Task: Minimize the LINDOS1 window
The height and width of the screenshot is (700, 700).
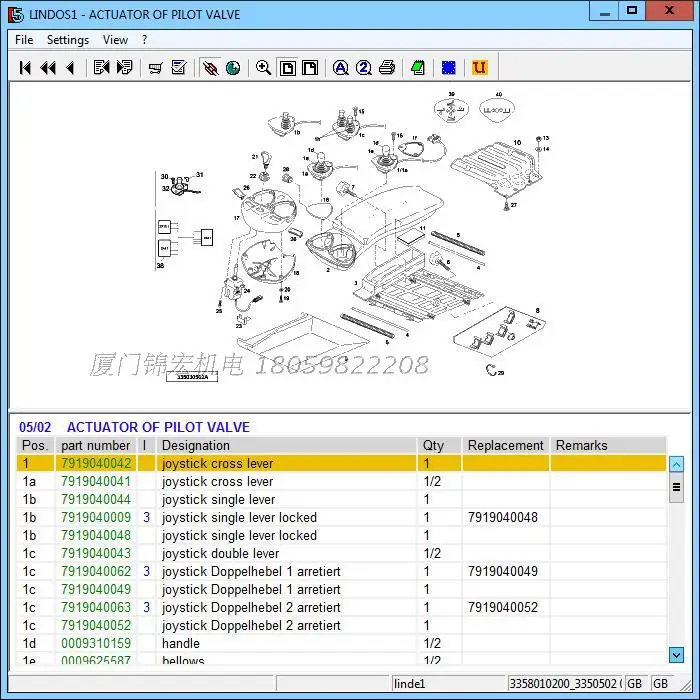Action: 604,12
